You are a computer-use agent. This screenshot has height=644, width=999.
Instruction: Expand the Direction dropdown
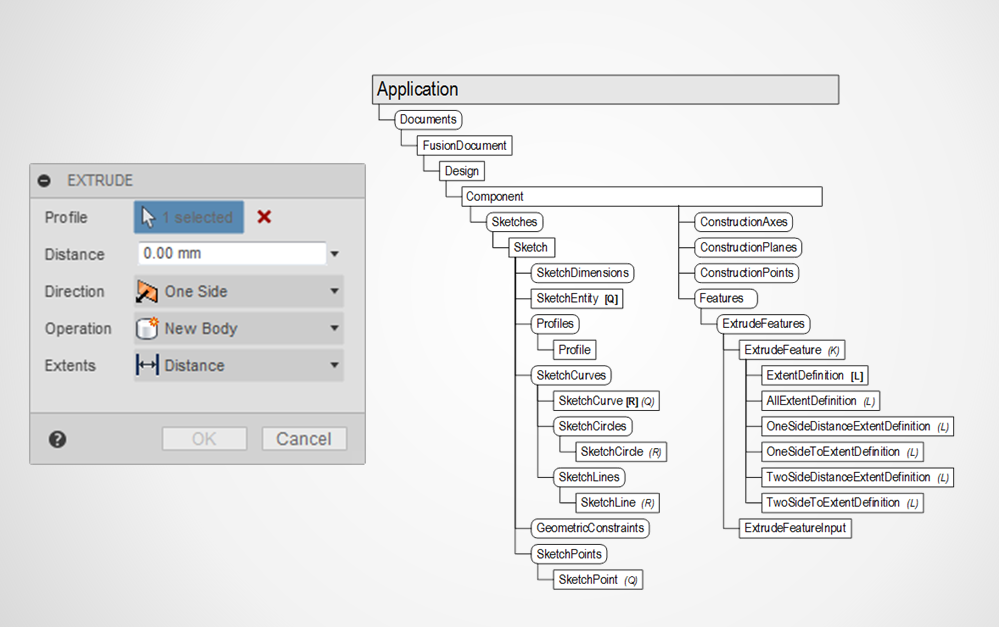[334, 292]
